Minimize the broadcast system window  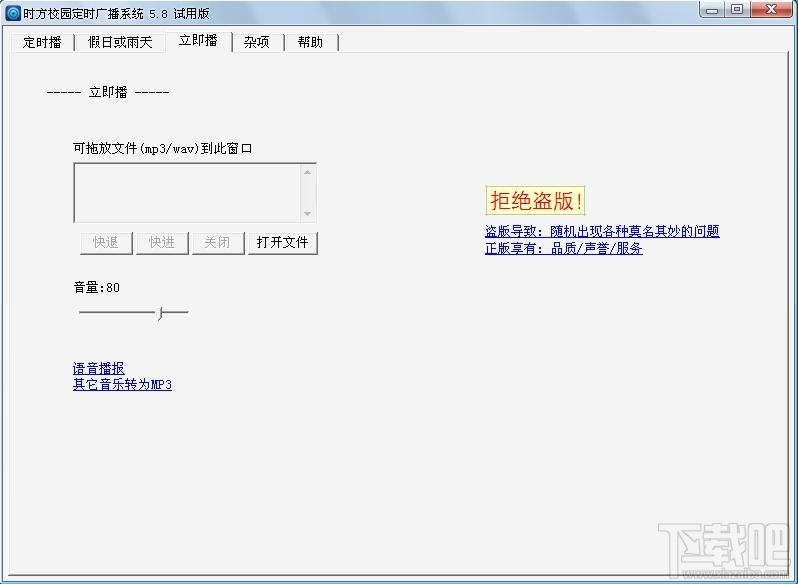pos(712,10)
